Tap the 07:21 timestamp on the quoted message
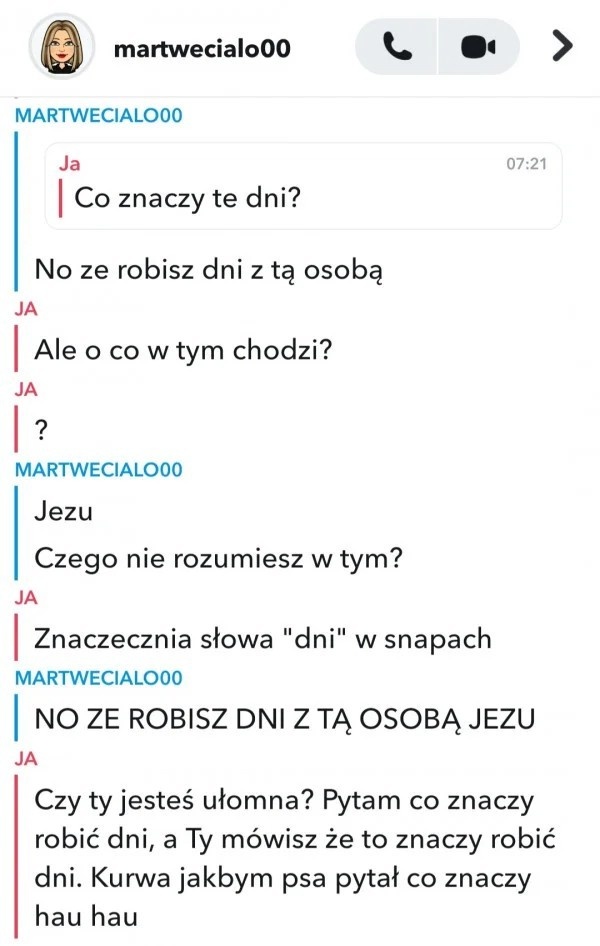 526,163
